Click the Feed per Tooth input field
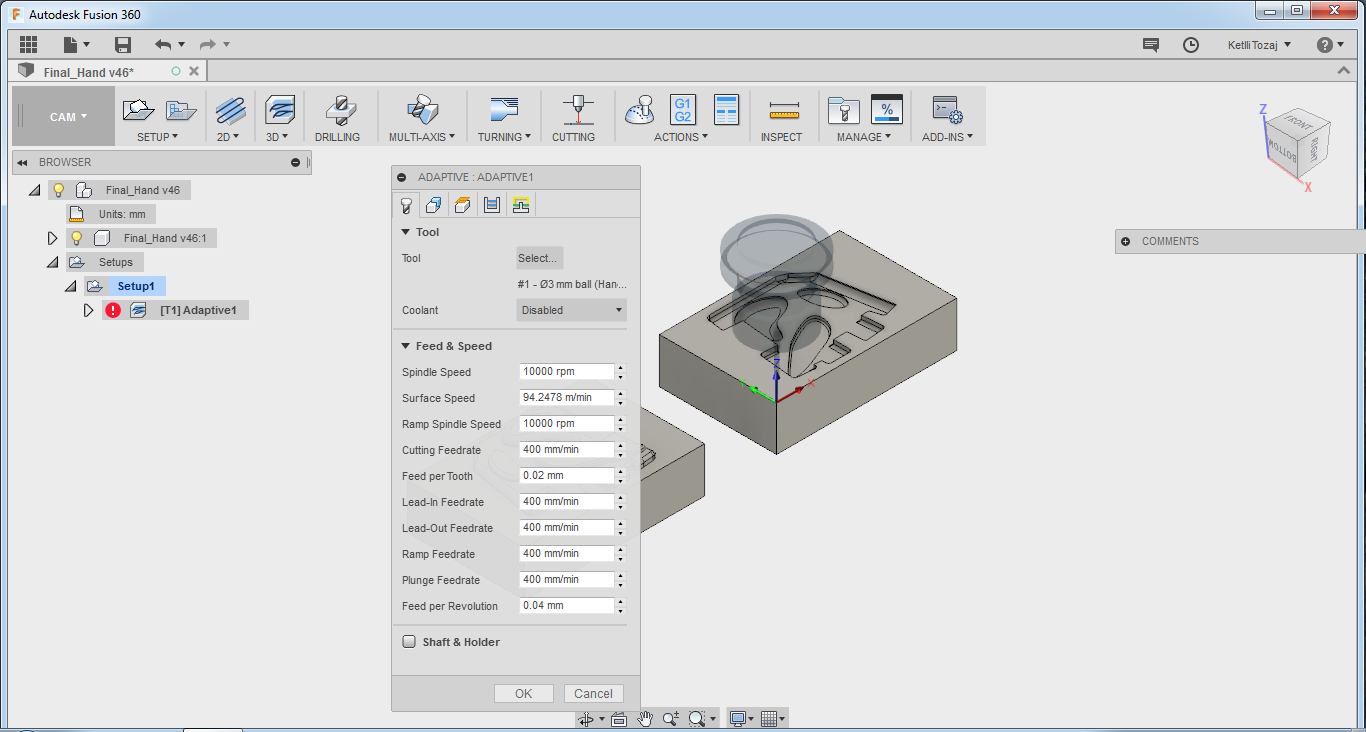 566,475
